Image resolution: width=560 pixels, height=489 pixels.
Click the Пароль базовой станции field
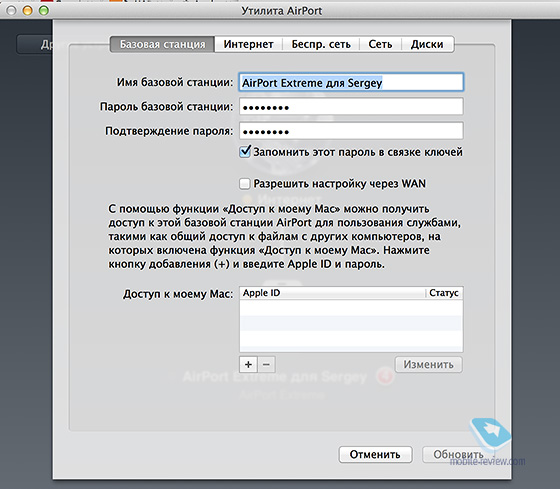351,106
